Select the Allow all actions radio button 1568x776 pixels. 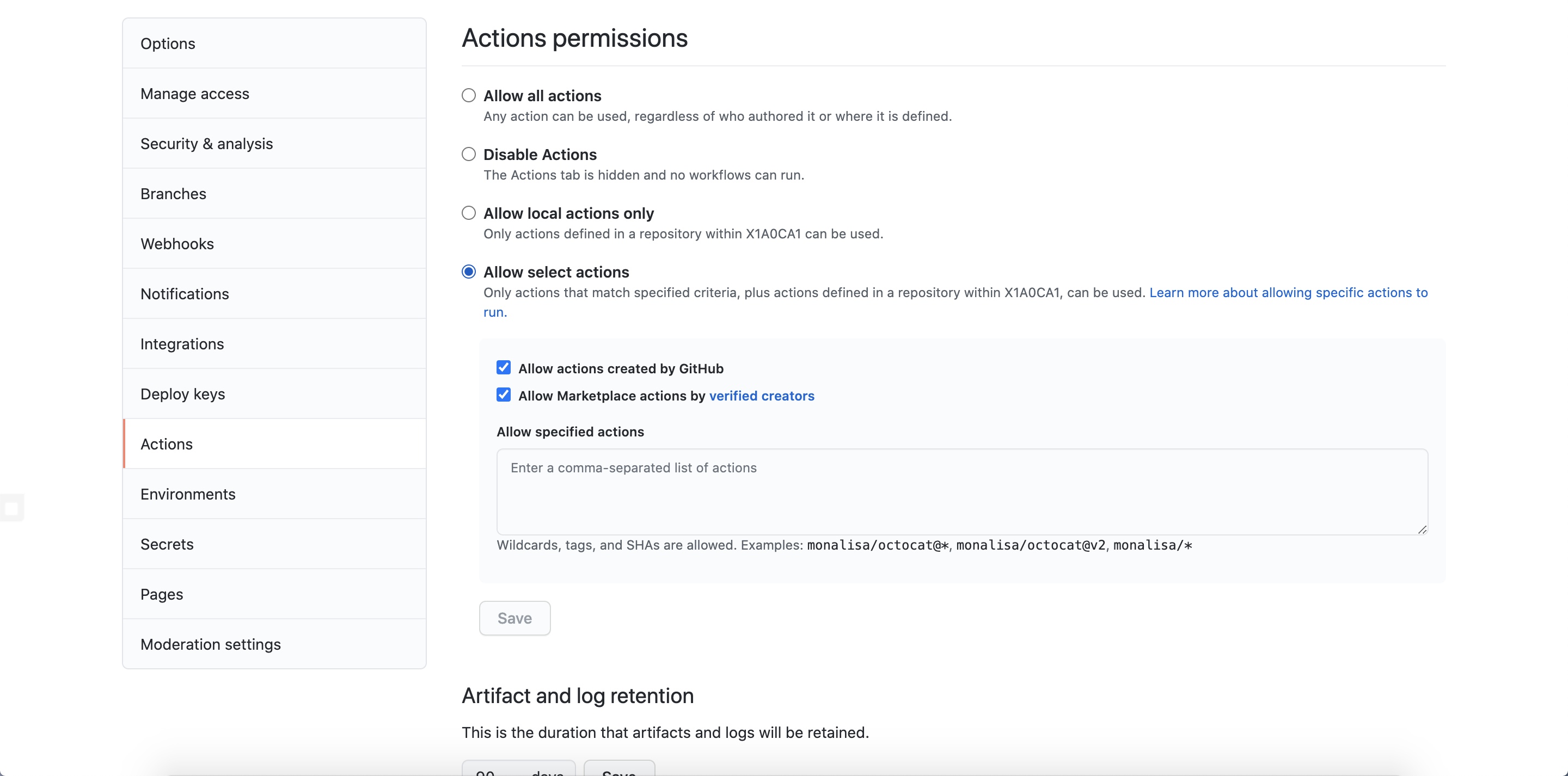tap(468, 96)
